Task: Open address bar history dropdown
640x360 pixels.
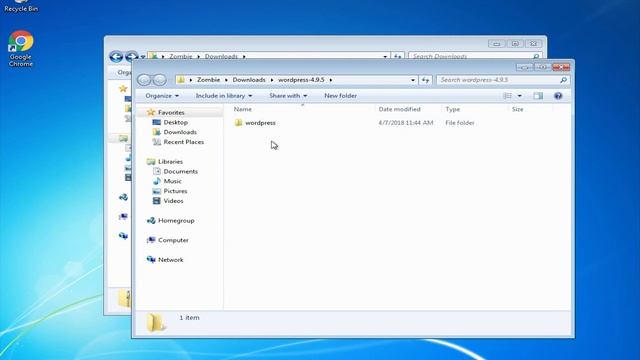Action: (413, 80)
